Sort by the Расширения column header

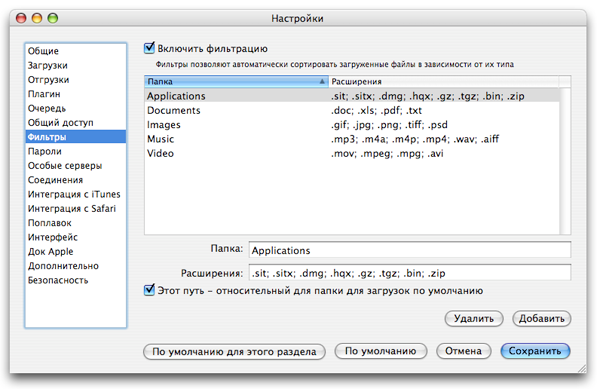pos(443,81)
